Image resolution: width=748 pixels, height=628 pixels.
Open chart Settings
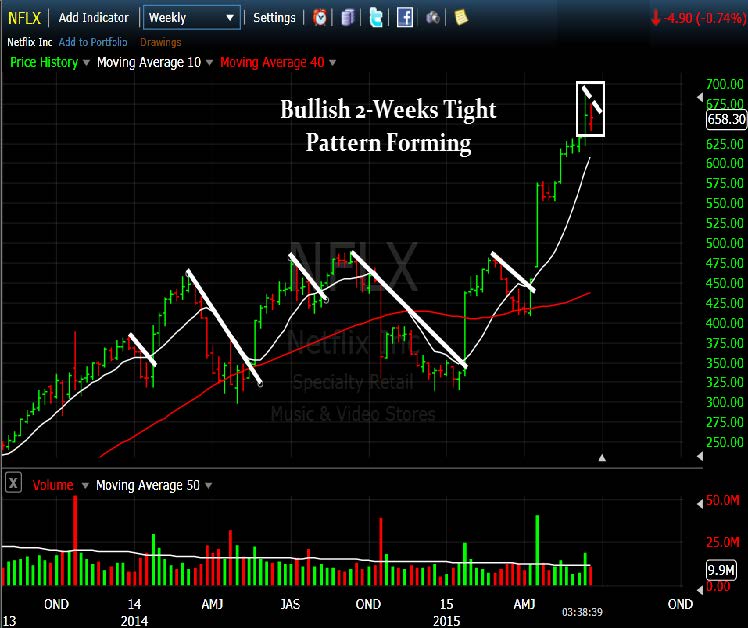[x=274, y=18]
